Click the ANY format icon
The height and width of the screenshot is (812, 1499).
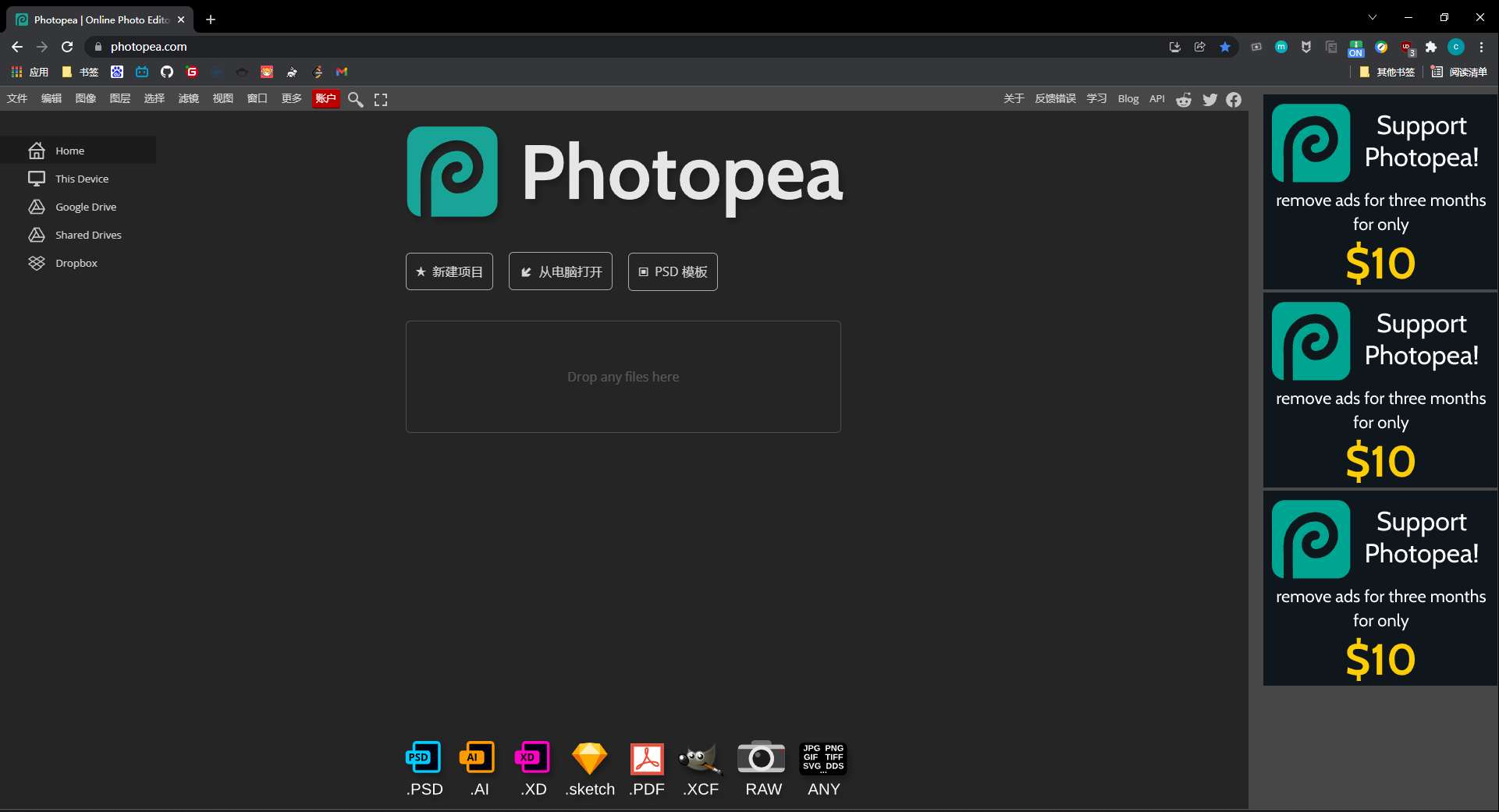822,757
